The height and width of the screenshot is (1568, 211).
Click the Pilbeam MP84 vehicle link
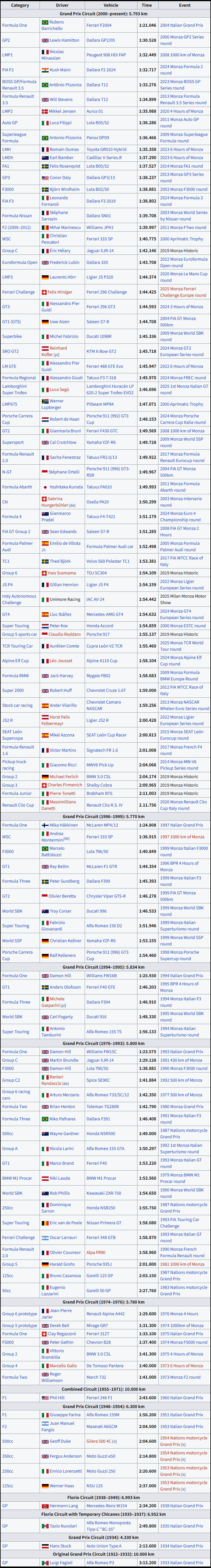(x=100, y=404)
